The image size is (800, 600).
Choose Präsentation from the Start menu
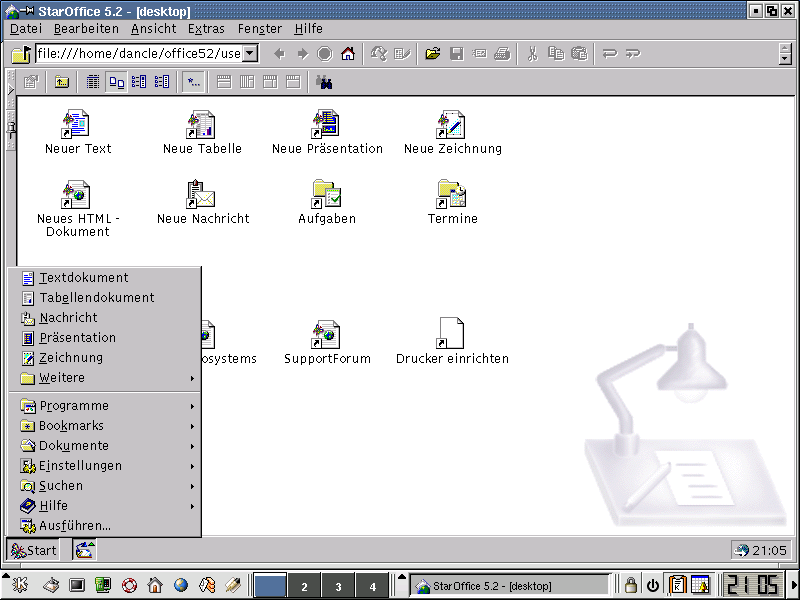point(105,338)
